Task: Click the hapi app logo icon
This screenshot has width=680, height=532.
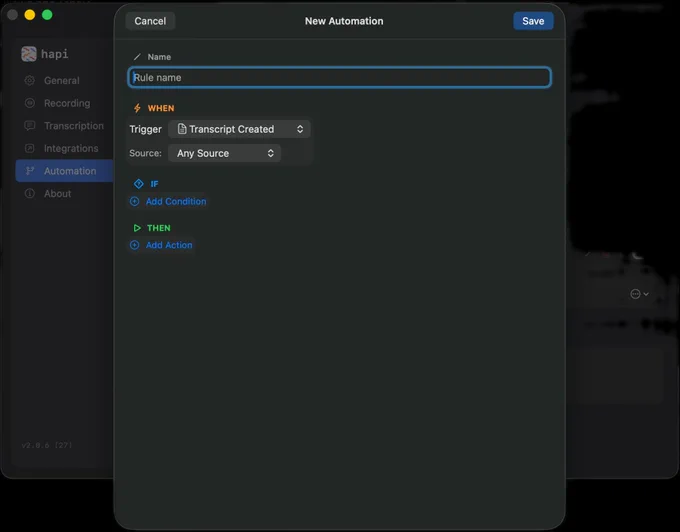Action: [29, 54]
